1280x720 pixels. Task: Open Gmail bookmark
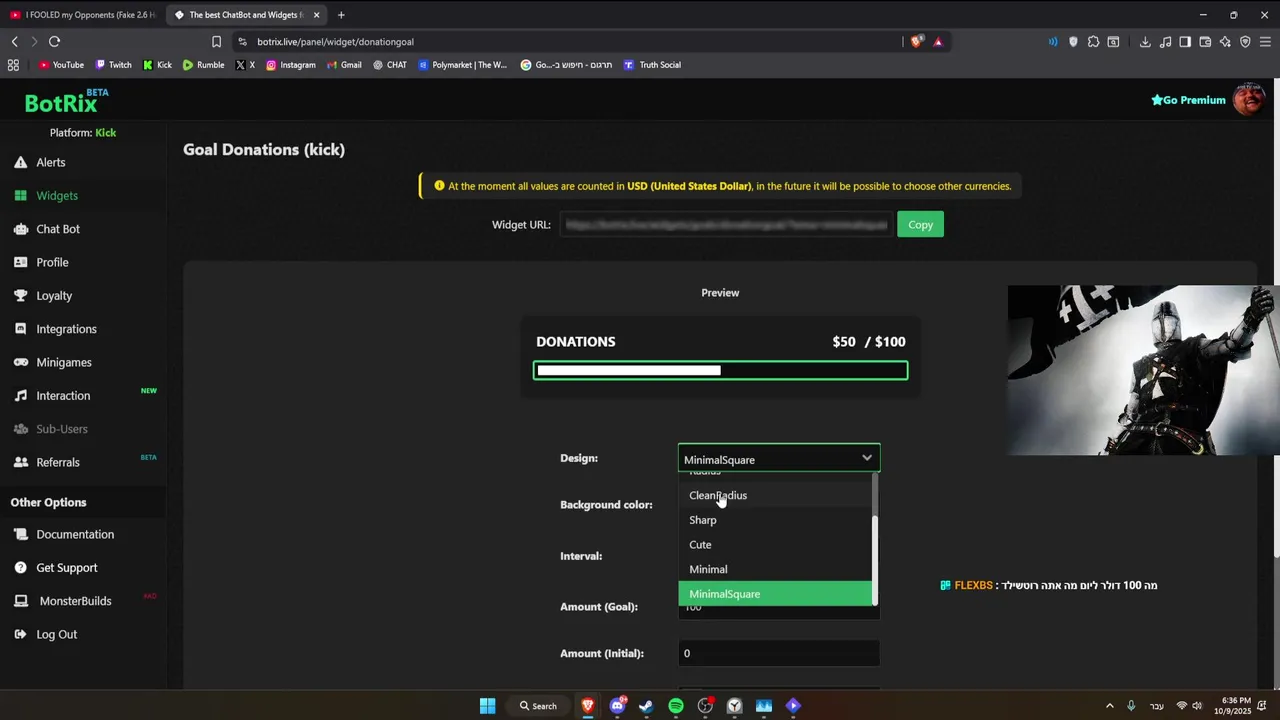[344, 65]
